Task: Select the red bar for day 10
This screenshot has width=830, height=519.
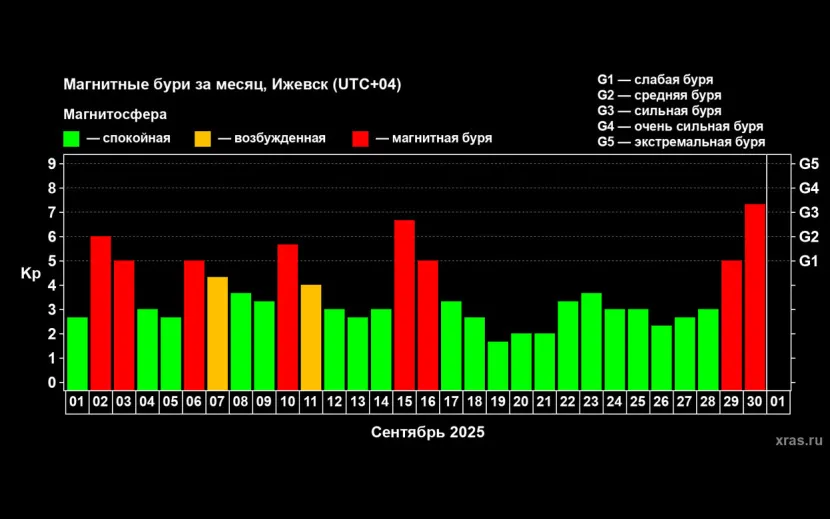Action: pos(287,316)
